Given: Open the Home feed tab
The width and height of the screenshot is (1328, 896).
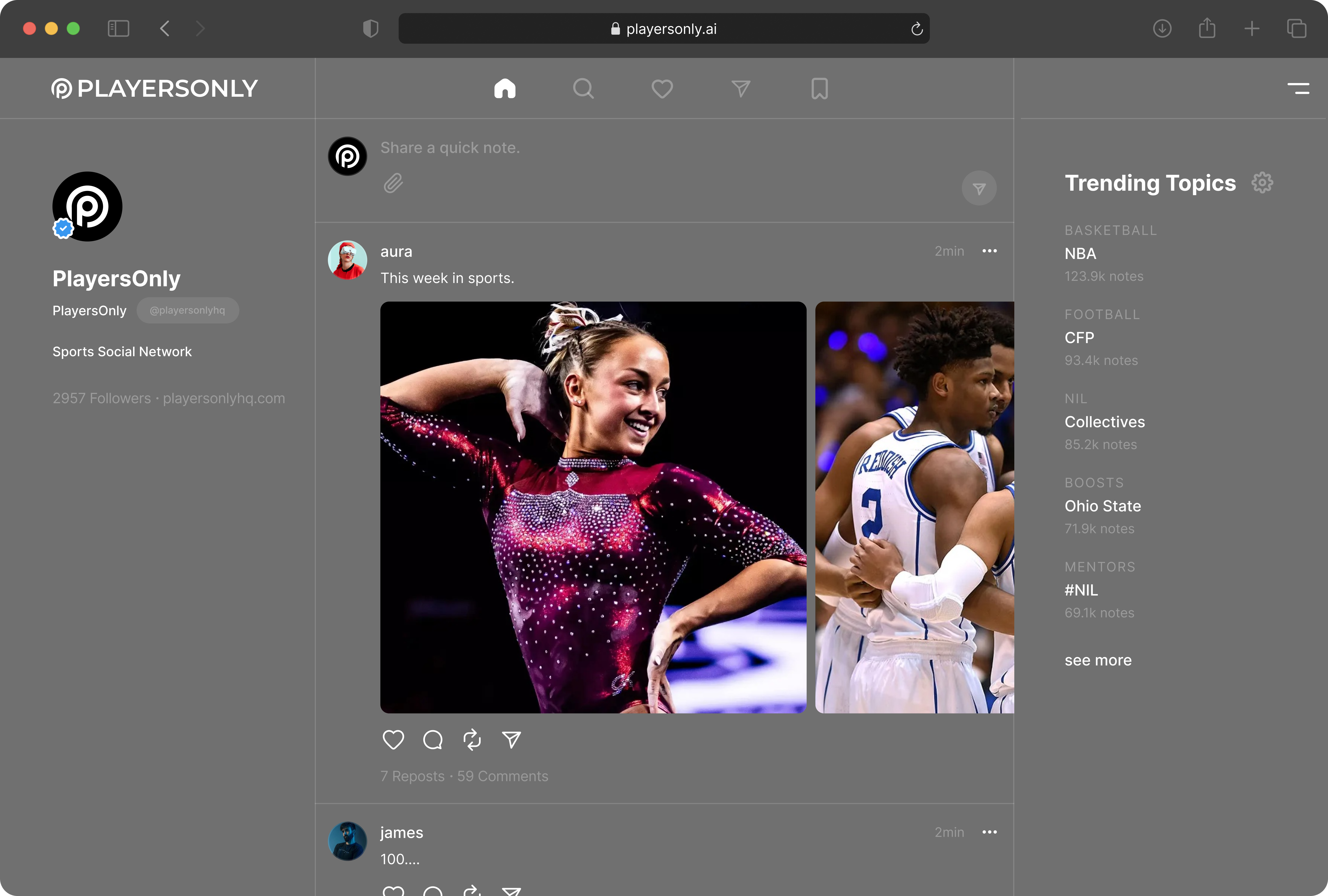Looking at the screenshot, I should click(x=505, y=89).
